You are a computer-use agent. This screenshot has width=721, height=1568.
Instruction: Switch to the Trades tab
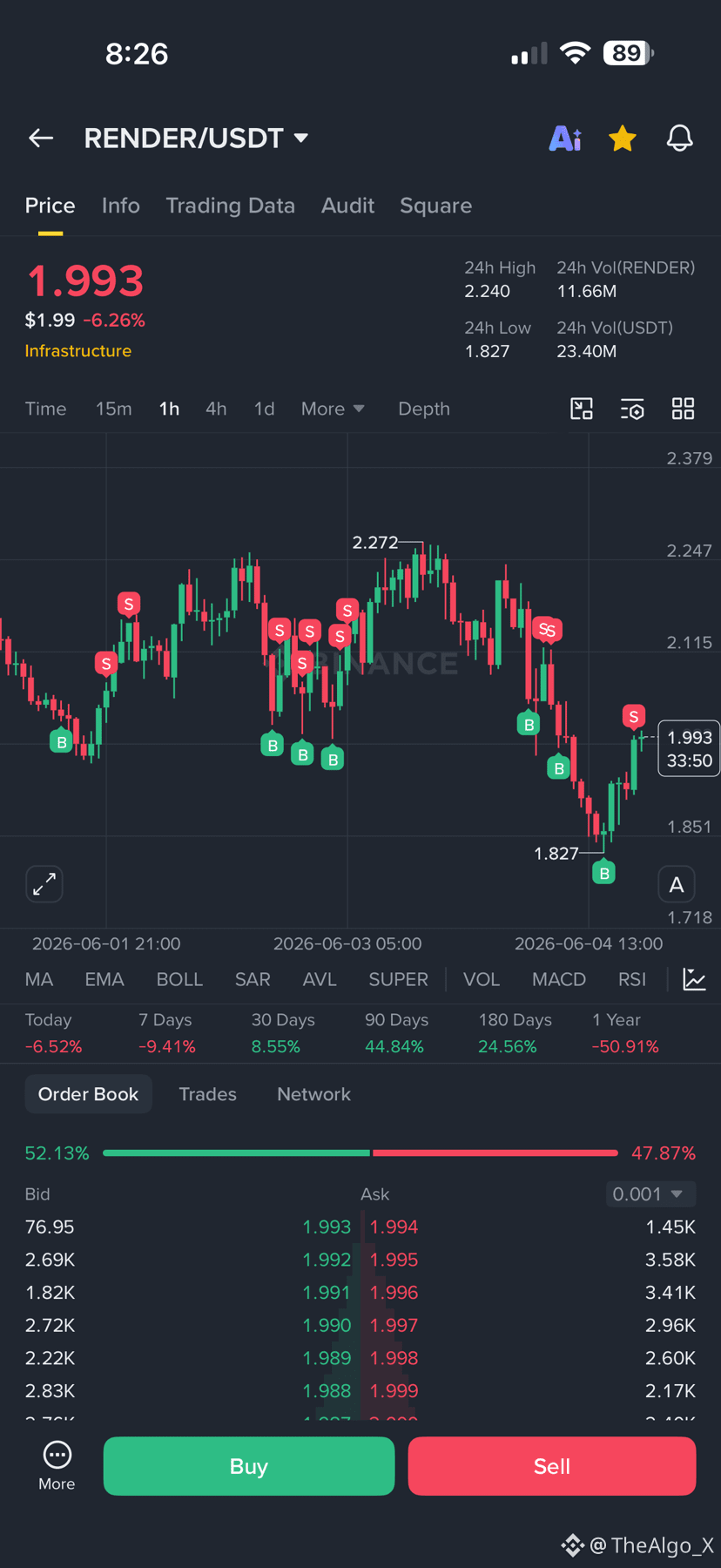[x=207, y=1094]
